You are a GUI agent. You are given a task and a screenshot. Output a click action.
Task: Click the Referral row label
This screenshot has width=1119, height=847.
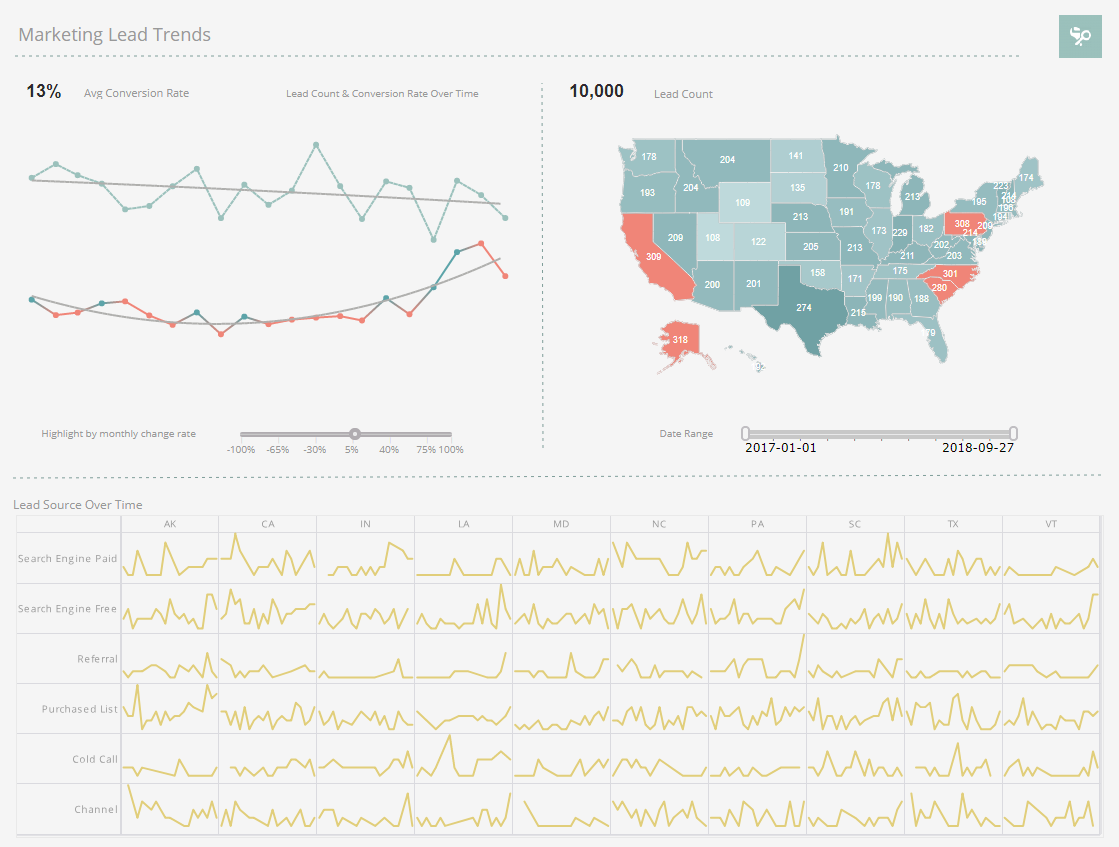(99, 658)
